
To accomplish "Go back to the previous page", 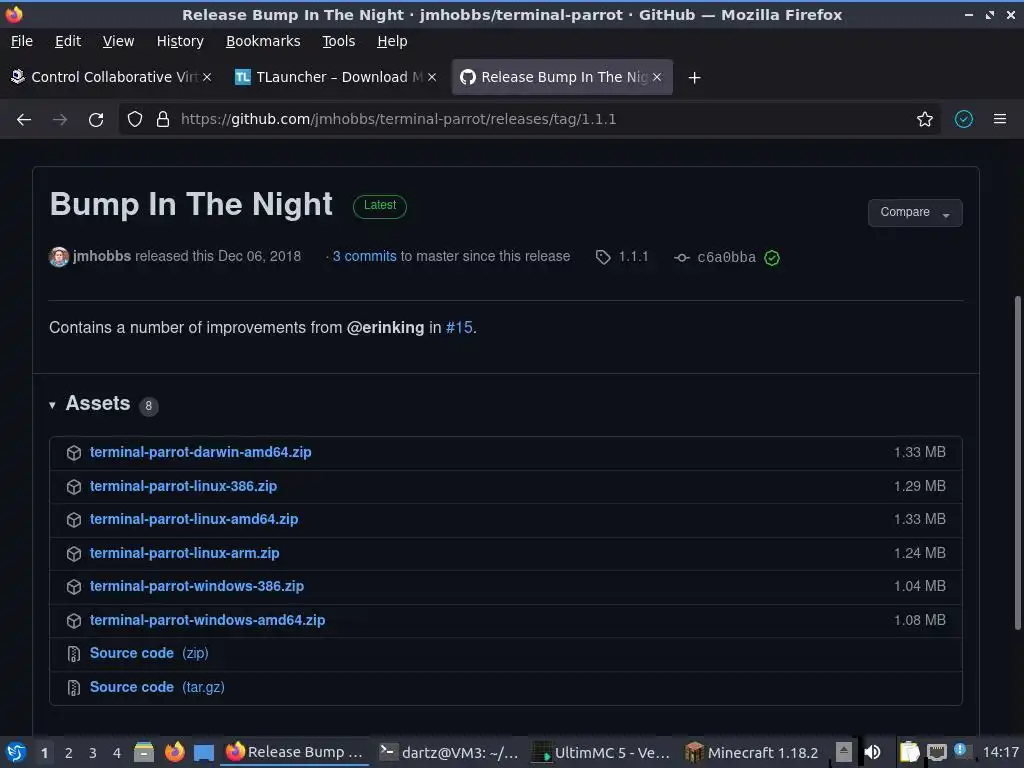I will tap(24, 120).
